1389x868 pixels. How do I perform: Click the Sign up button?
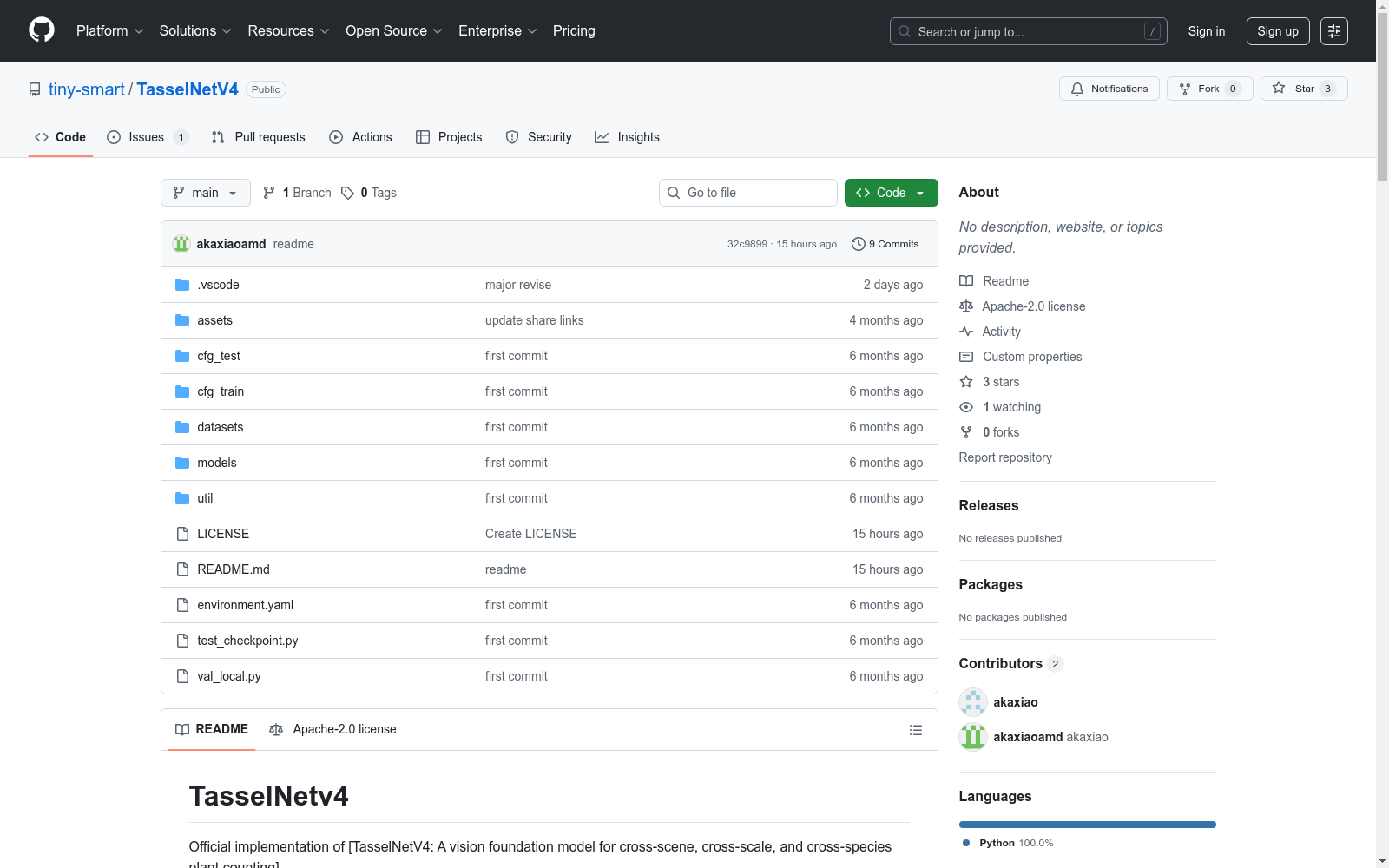1278,31
